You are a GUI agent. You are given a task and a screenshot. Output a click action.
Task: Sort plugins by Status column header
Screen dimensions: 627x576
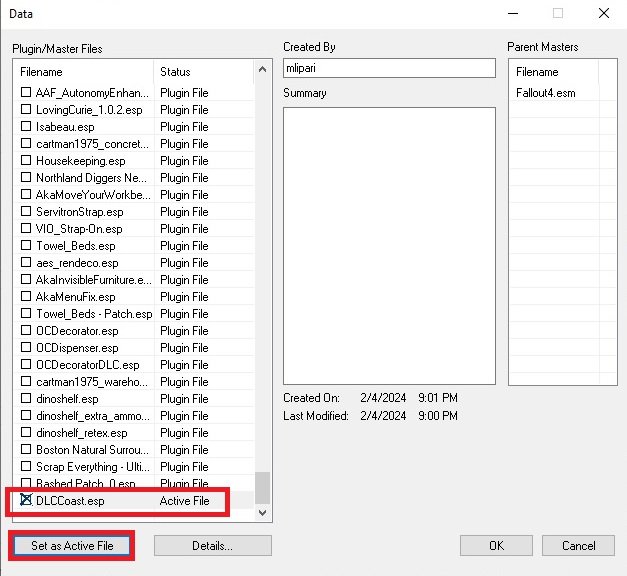(205, 72)
